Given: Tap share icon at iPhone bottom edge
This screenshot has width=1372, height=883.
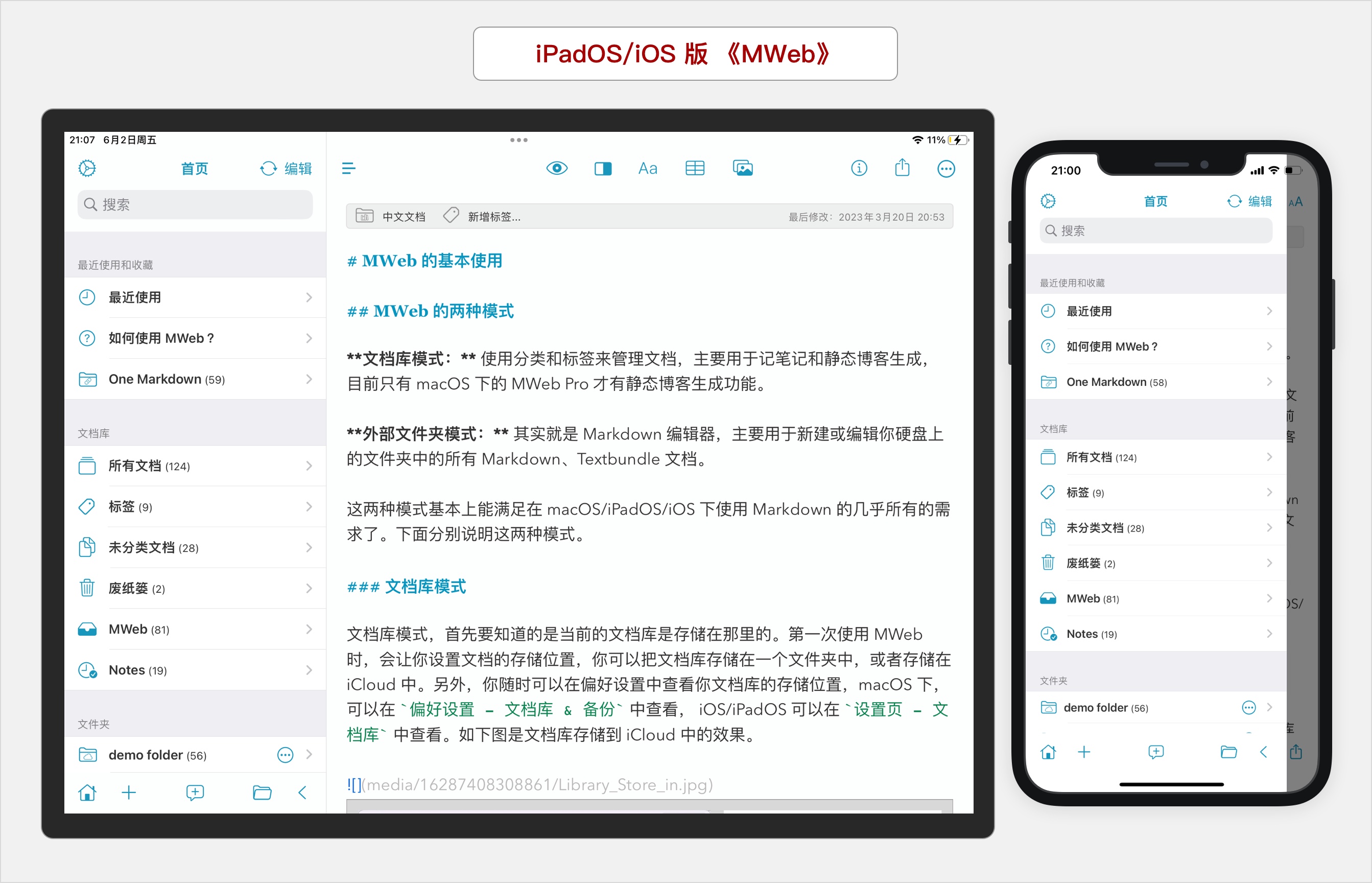Looking at the screenshot, I should [x=1296, y=751].
